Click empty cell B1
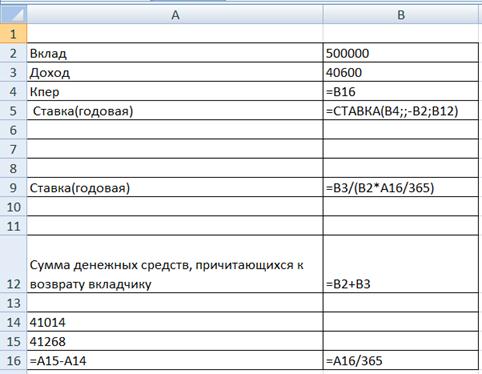 tap(401, 34)
